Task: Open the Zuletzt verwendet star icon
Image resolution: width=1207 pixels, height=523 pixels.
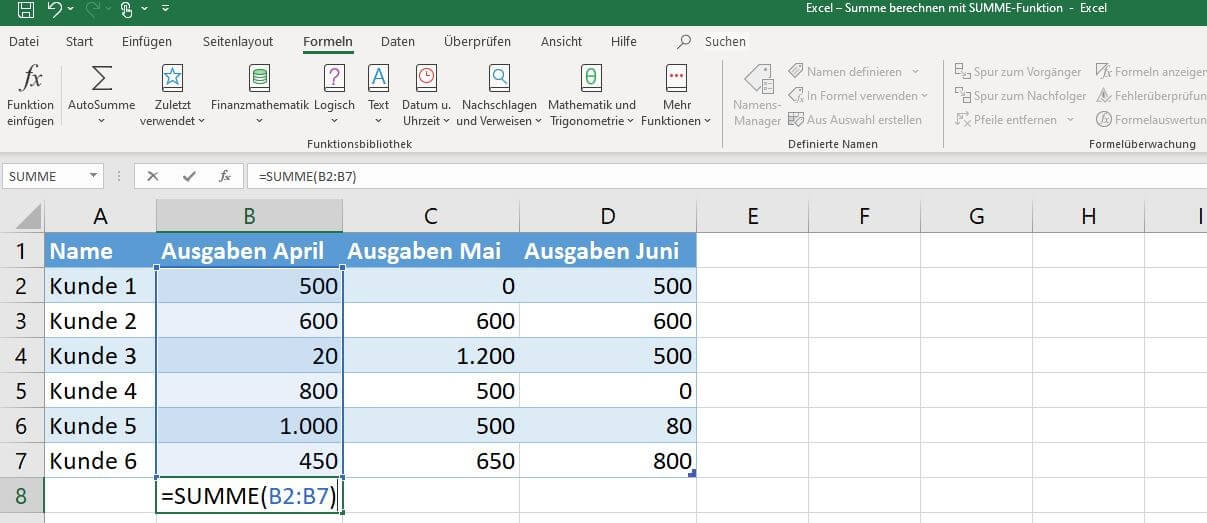Action: point(172,79)
